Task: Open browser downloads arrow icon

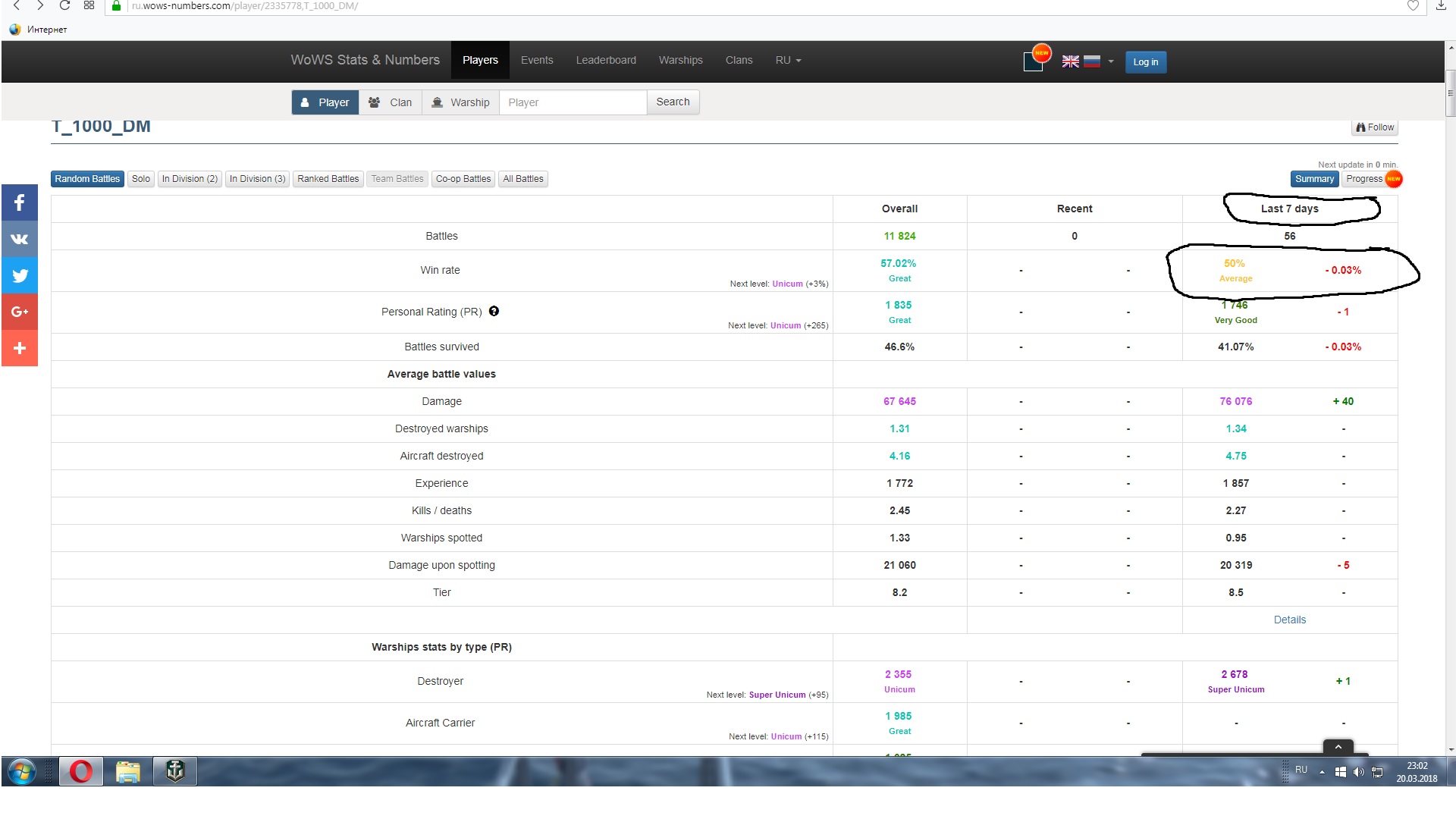Action: pyautogui.click(x=1441, y=5)
